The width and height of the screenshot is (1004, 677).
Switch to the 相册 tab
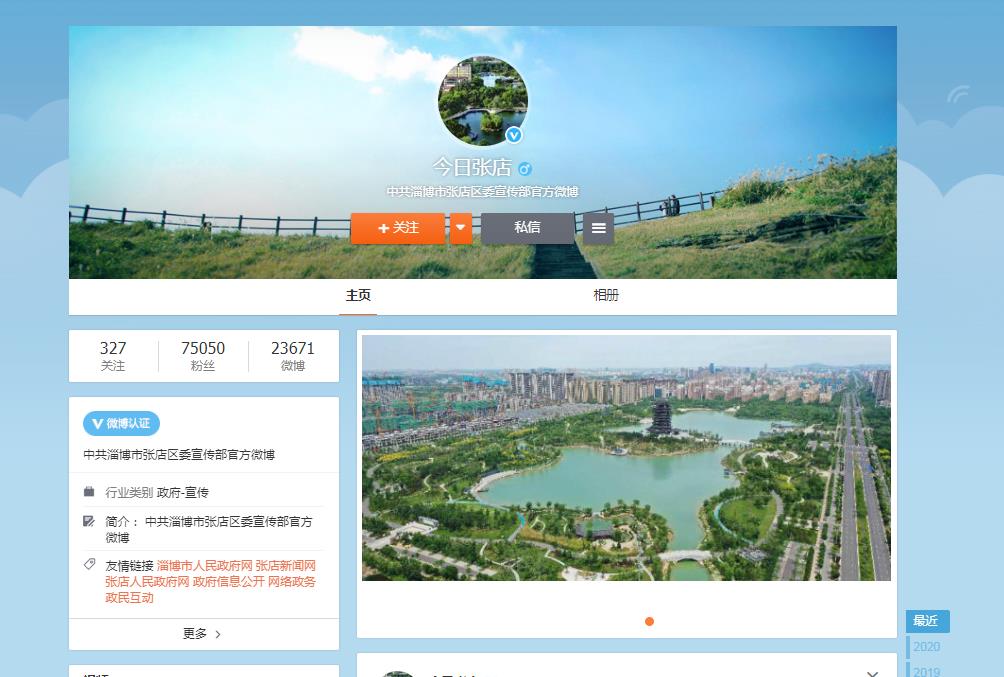coord(606,295)
